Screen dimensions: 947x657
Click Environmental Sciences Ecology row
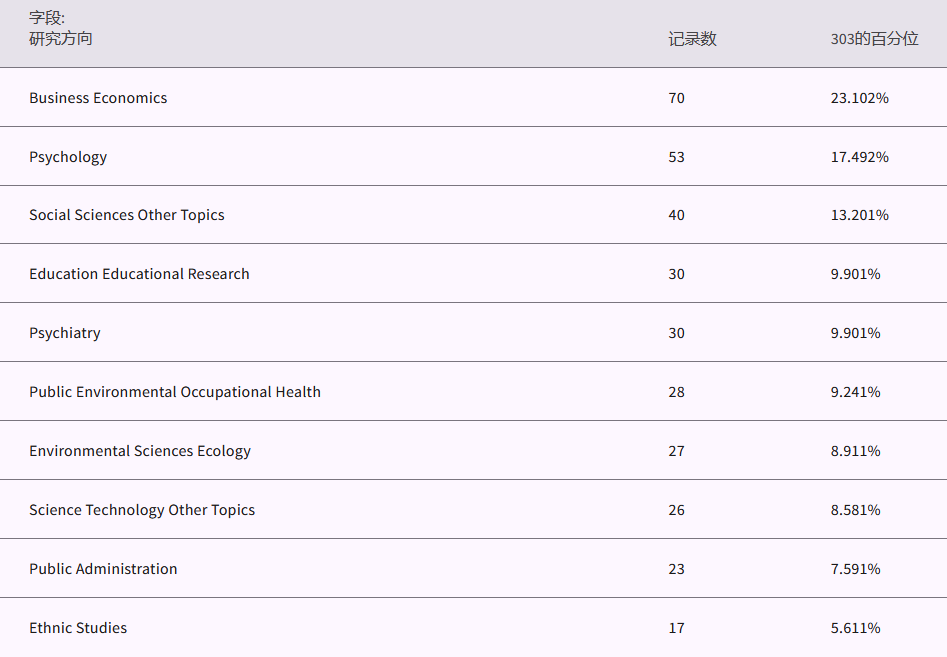coord(140,451)
